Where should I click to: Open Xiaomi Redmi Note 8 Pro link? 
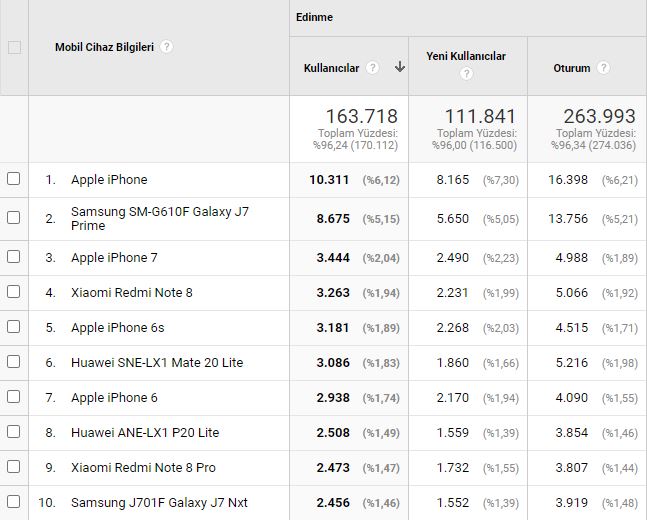click(x=143, y=467)
